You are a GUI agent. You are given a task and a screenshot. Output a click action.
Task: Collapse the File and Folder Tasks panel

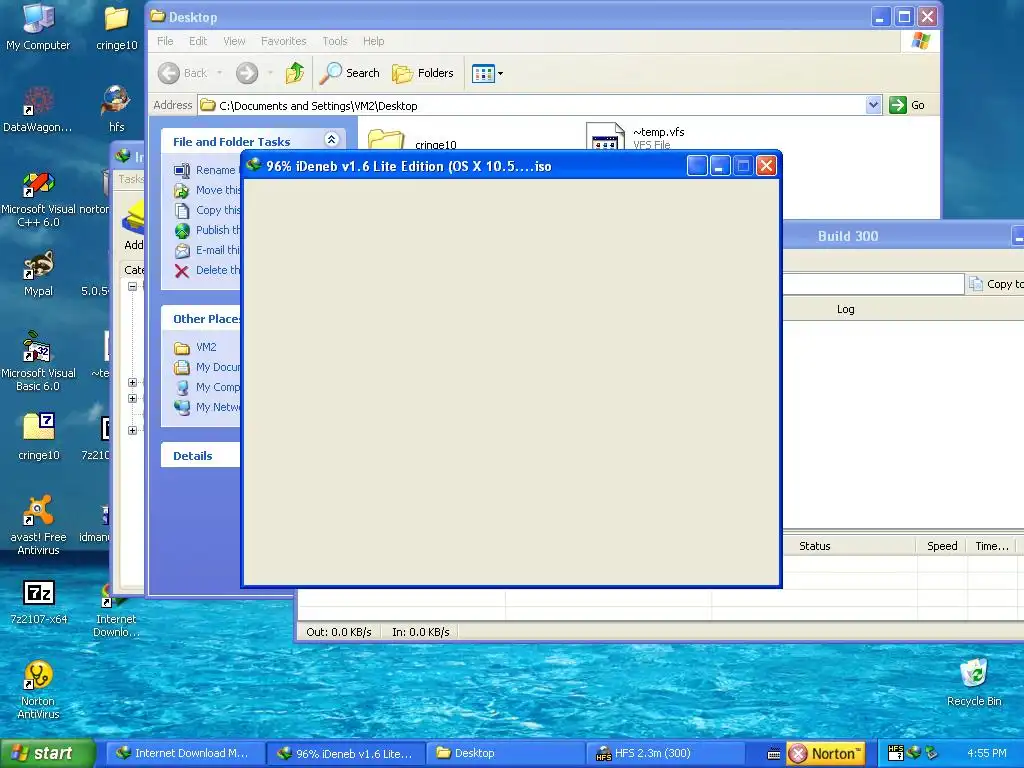click(331, 140)
